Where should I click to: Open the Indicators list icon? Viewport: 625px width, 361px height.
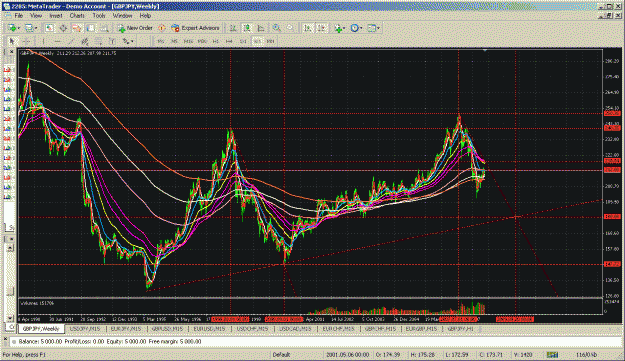338,28
